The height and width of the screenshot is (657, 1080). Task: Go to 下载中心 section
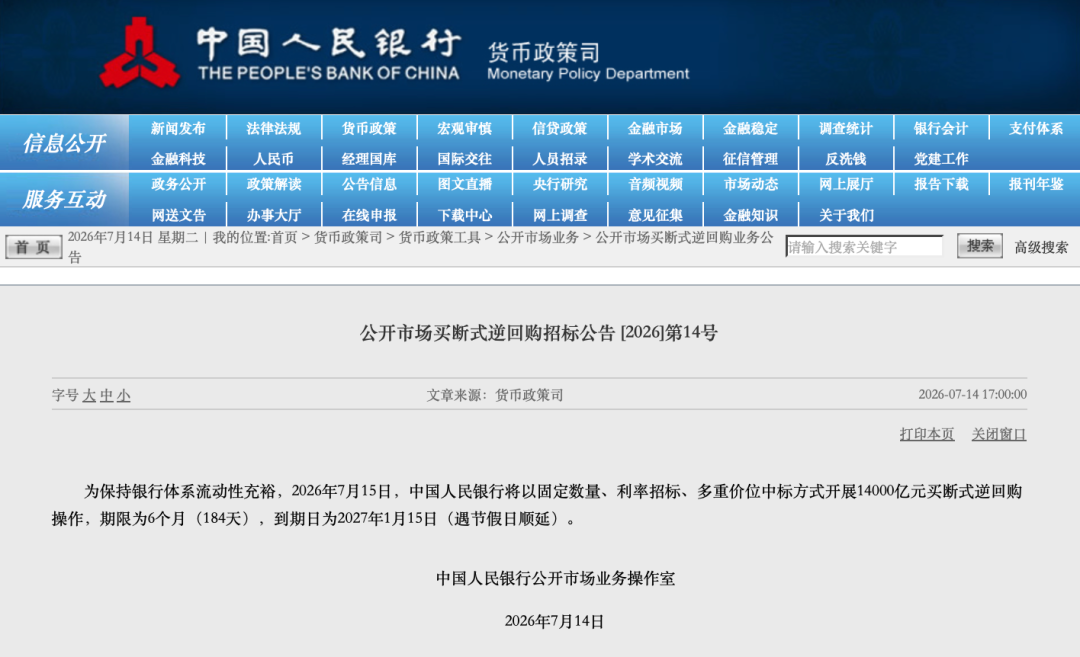(x=464, y=216)
